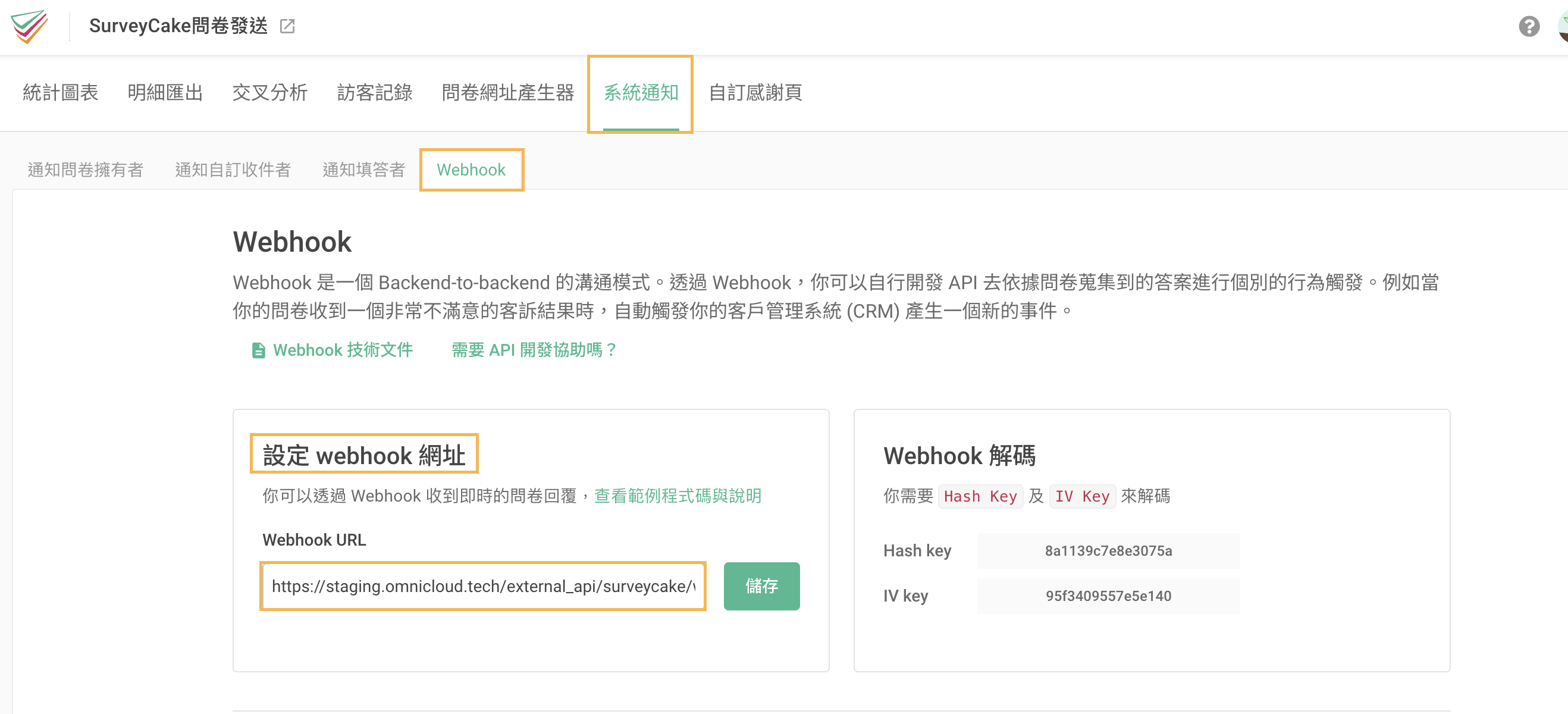Click the help question mark icon
The height and width of the screenshot is (714, 1568).
click(1529, 26)
